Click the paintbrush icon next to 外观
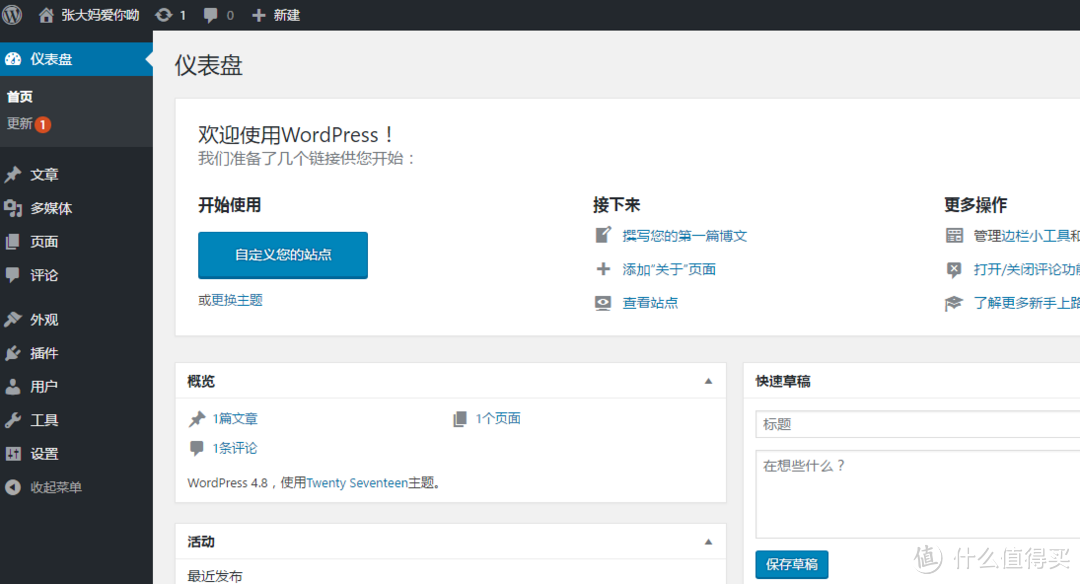The height and width of the screenshot is (584, 1080). pyautogui.click(x=13, y=320)
